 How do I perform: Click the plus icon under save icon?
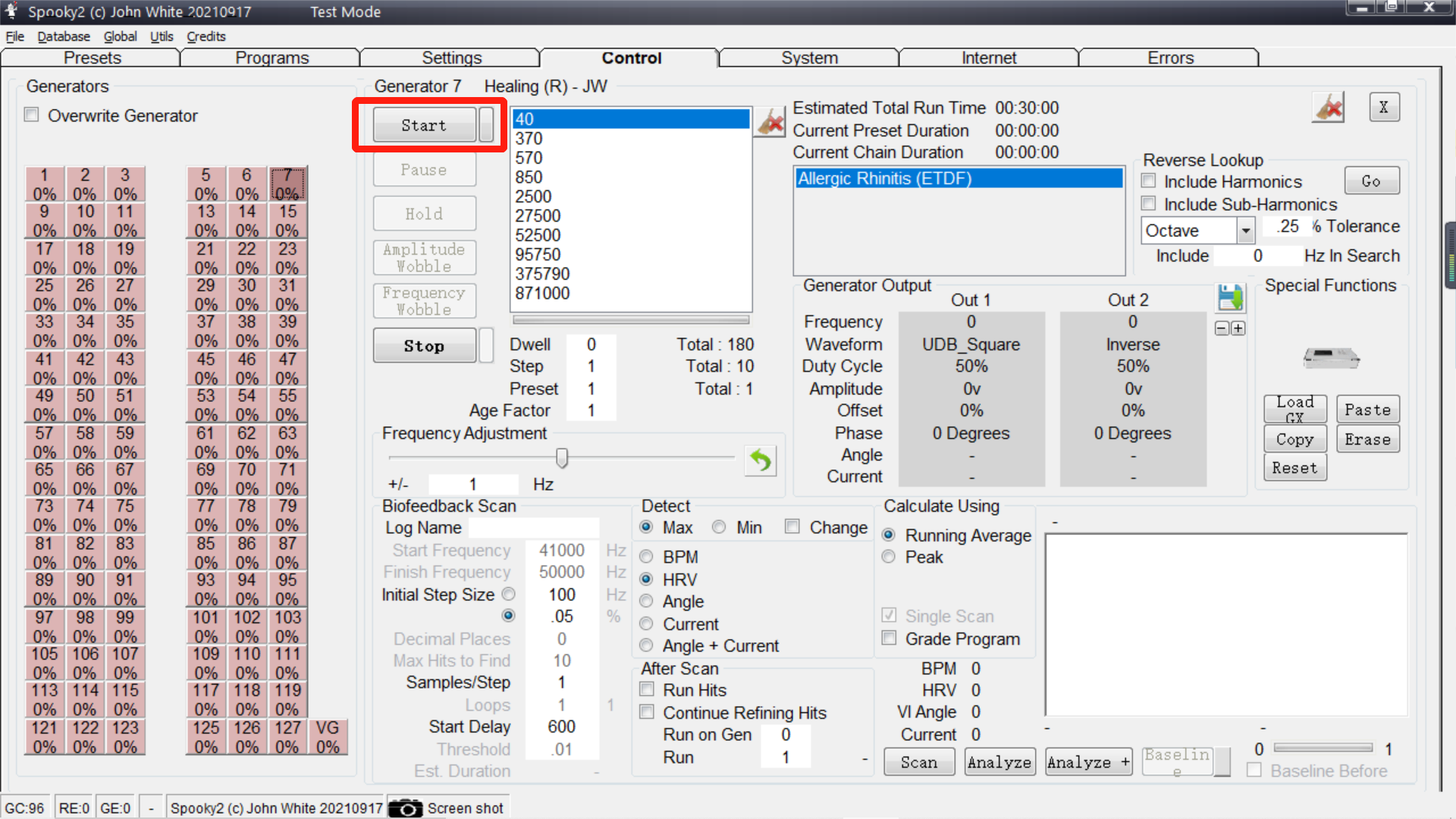pos(1238,328)
